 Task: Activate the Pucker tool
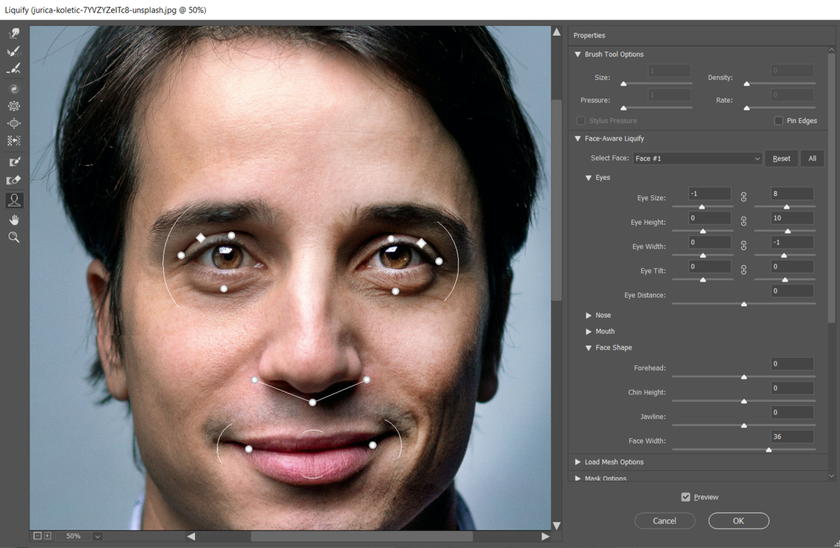click(x=14, y=106)
